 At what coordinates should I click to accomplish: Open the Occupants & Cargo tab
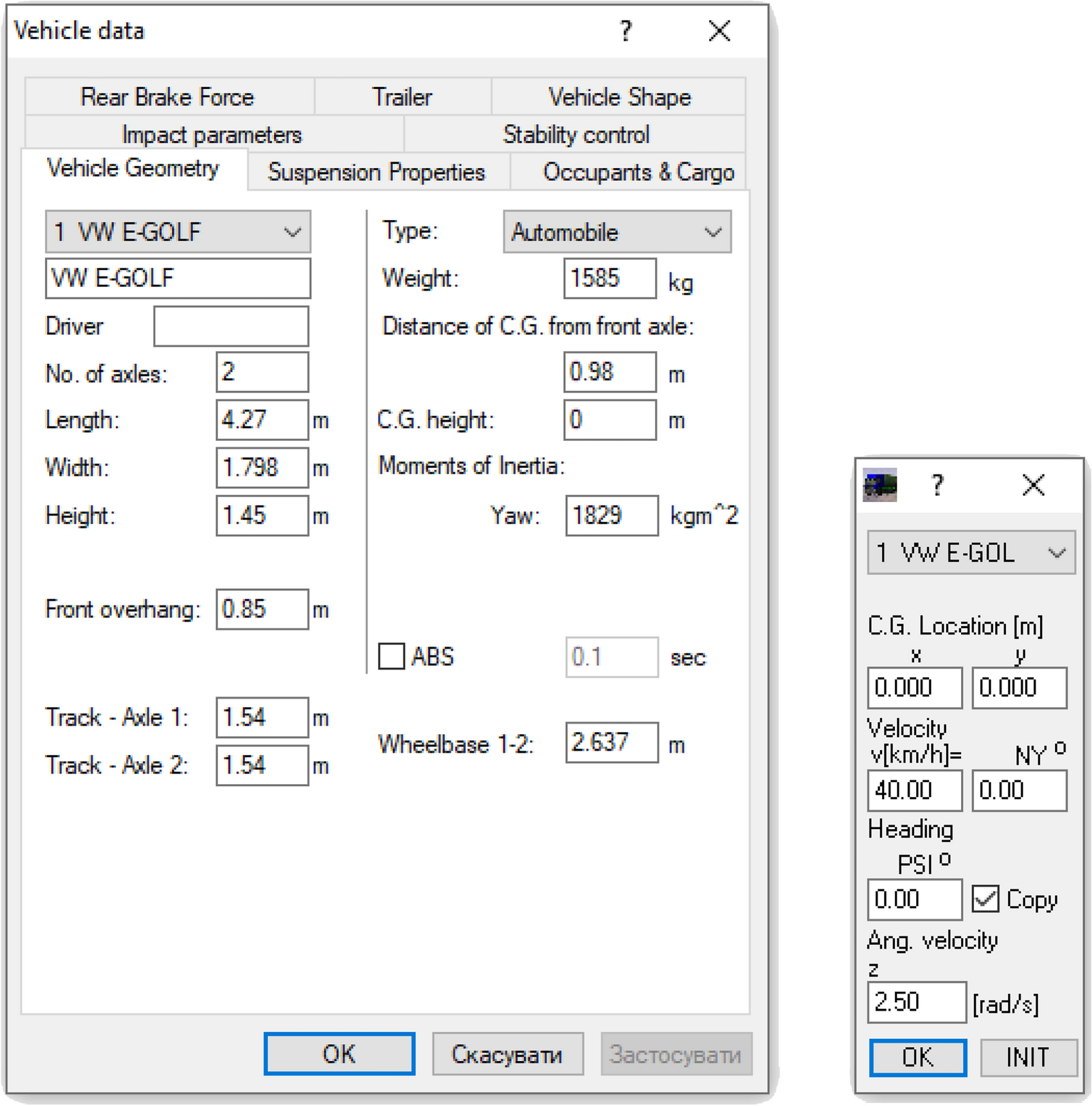coord(638,172)
